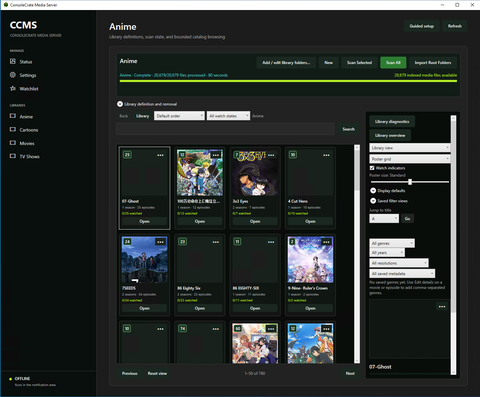
Task: Open Library diagnostics
Action: [392, 122]
